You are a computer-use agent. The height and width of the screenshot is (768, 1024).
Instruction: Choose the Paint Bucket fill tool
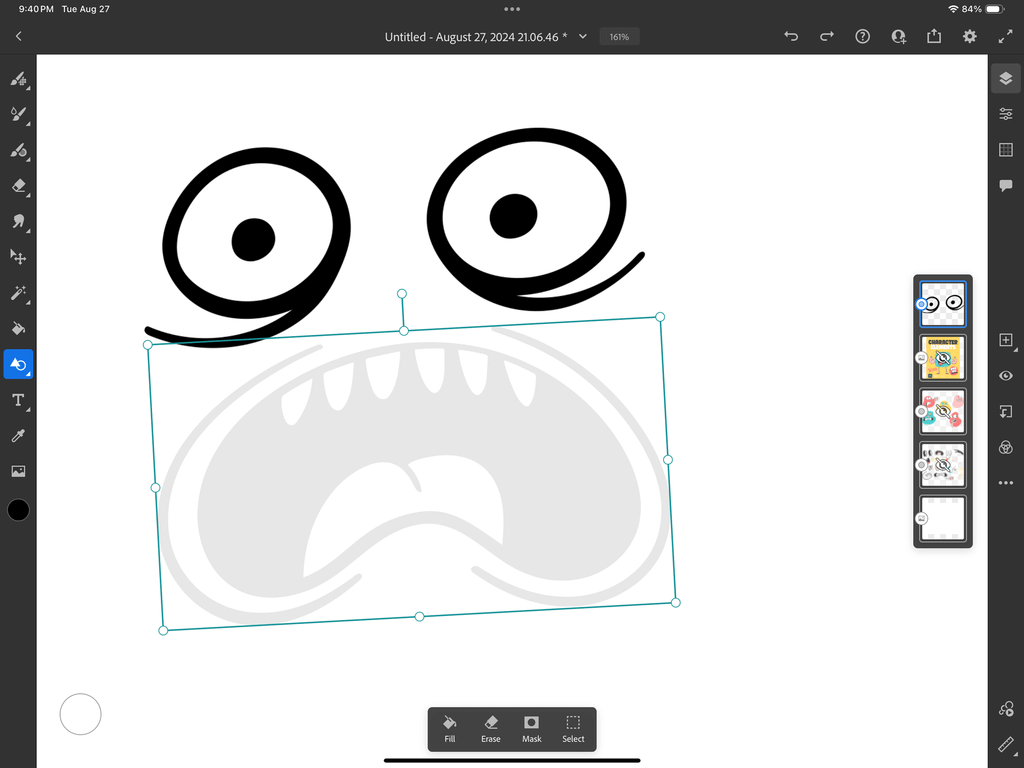tap(18, 328)
